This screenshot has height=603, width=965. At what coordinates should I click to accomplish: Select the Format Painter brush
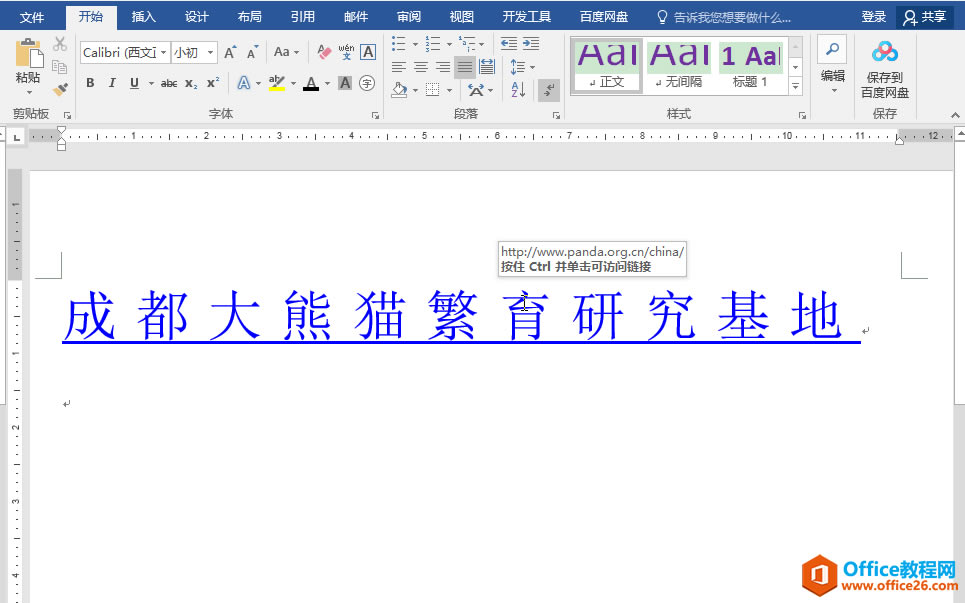pos(60,89)
